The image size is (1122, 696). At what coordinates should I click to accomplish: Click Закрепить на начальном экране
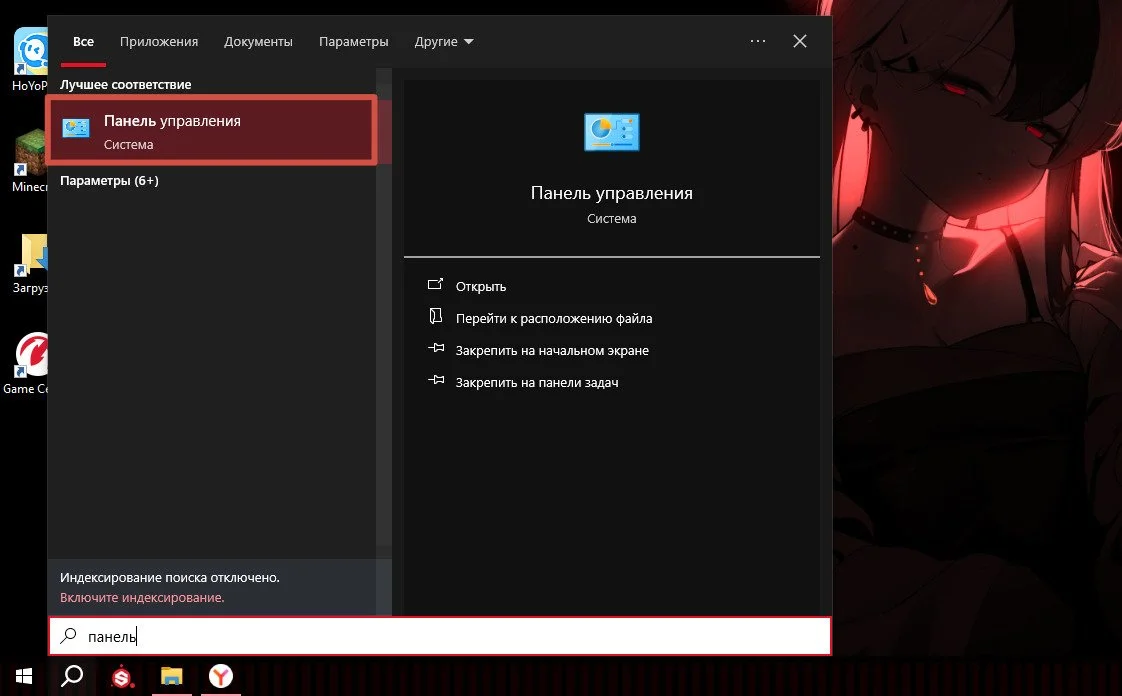click(x=552, y=351)
